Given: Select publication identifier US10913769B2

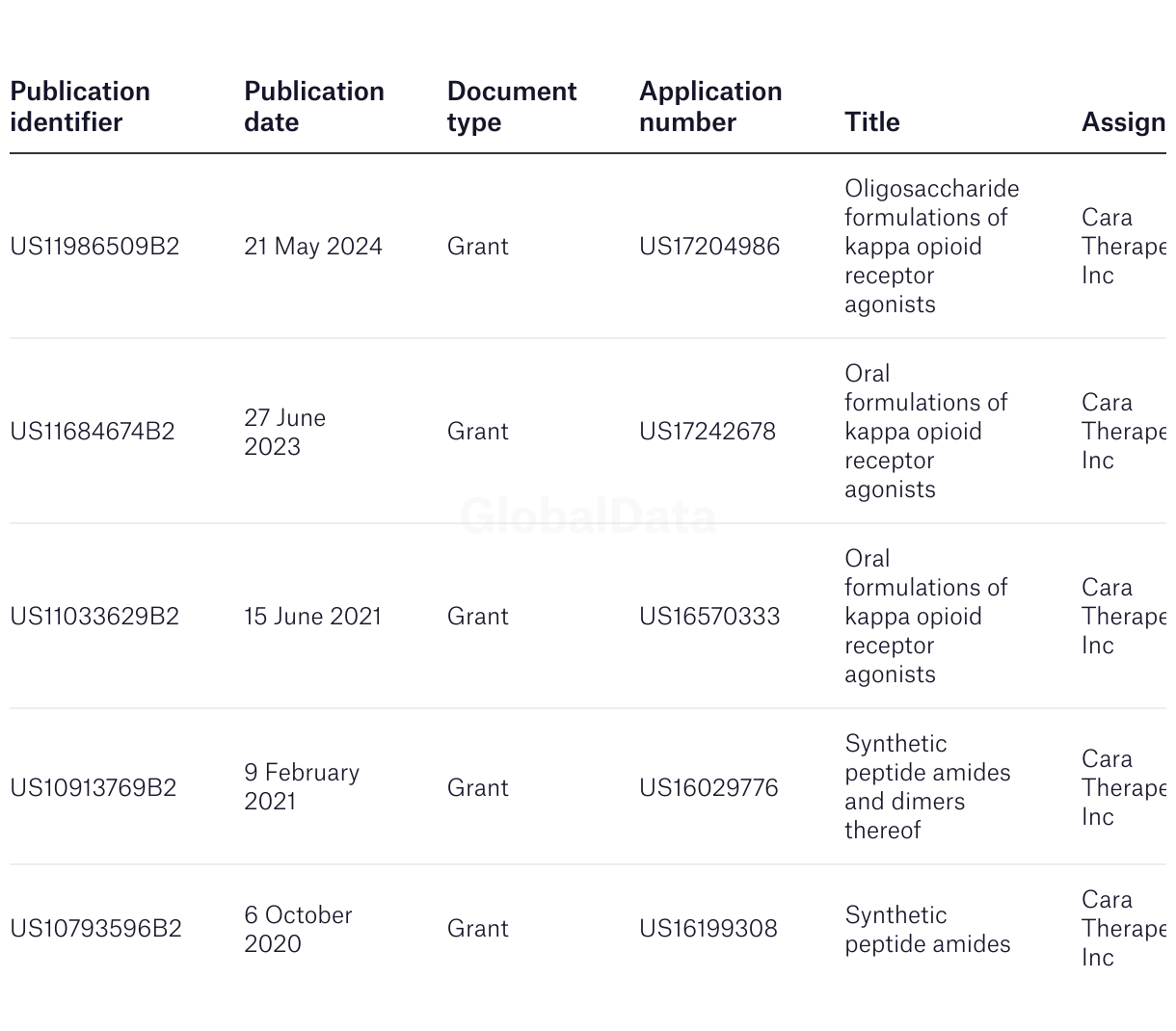Looking at the screenshot, I should [x=94, y=788].
